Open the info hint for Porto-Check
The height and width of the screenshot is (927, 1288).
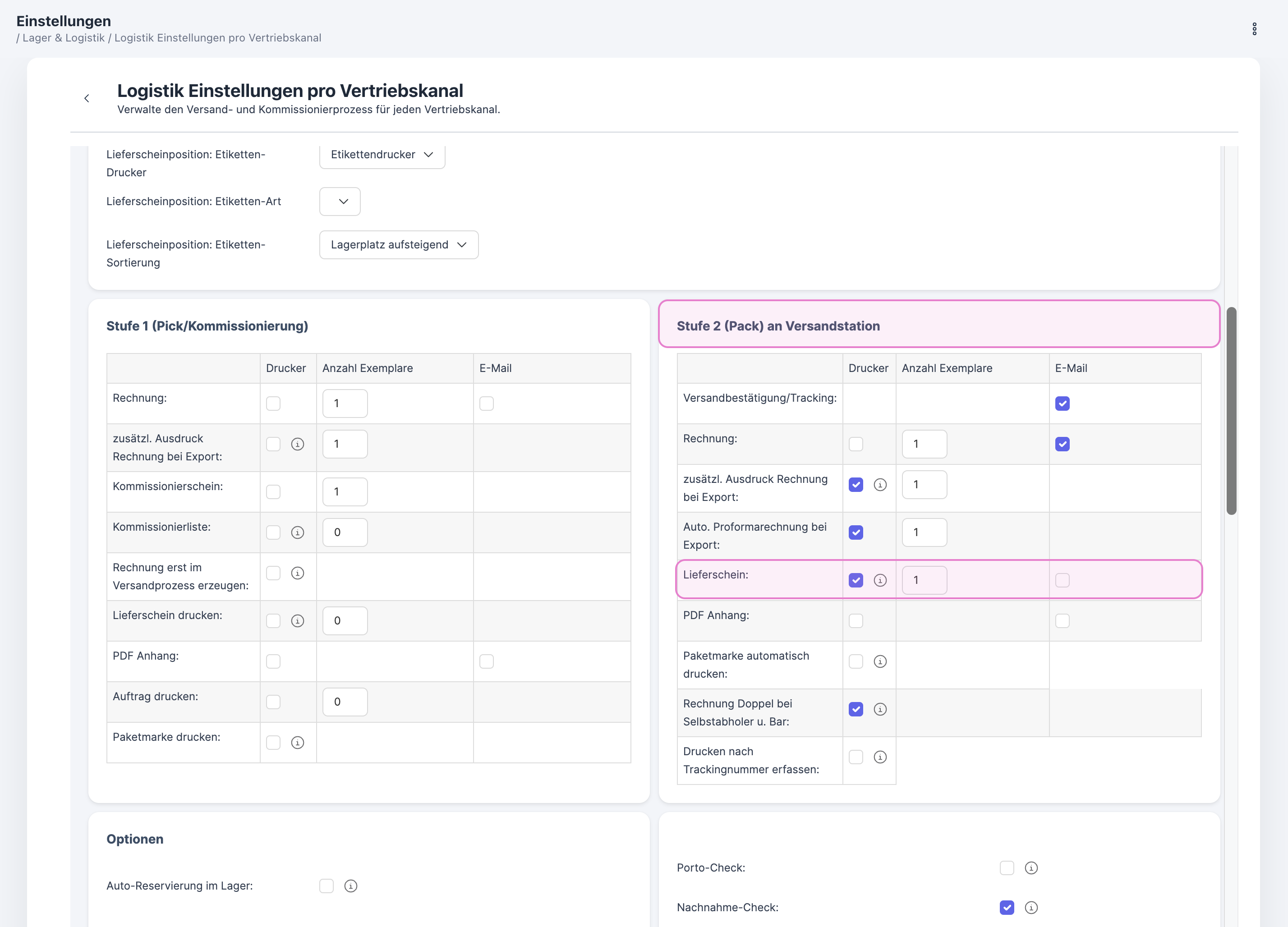pyautogui.click(x=1031, y=867)
